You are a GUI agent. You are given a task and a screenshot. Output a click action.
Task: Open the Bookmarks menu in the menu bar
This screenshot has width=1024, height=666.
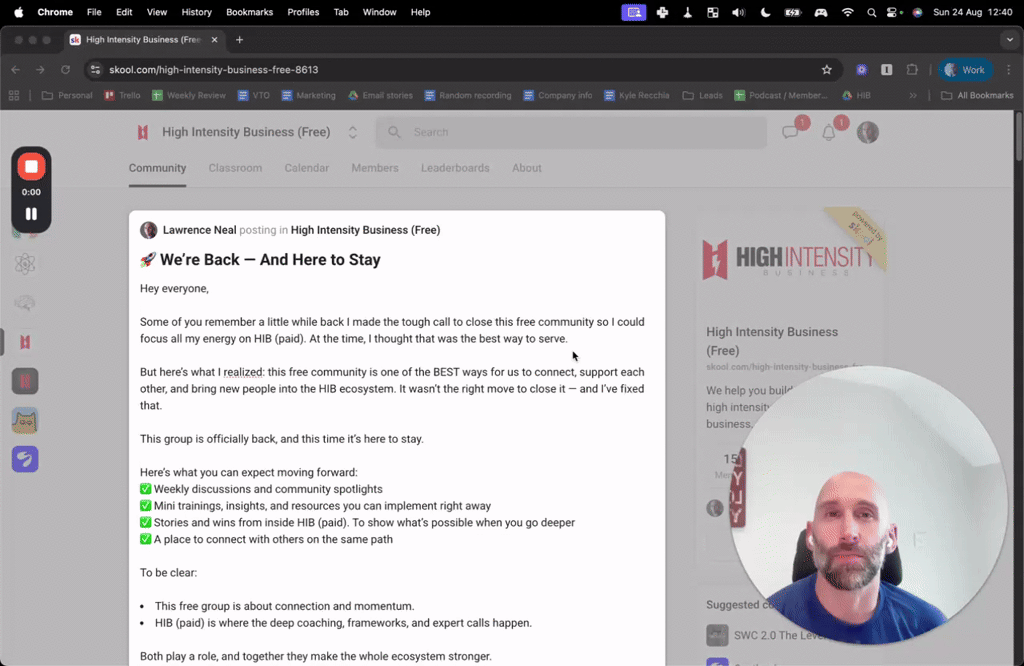249,12
